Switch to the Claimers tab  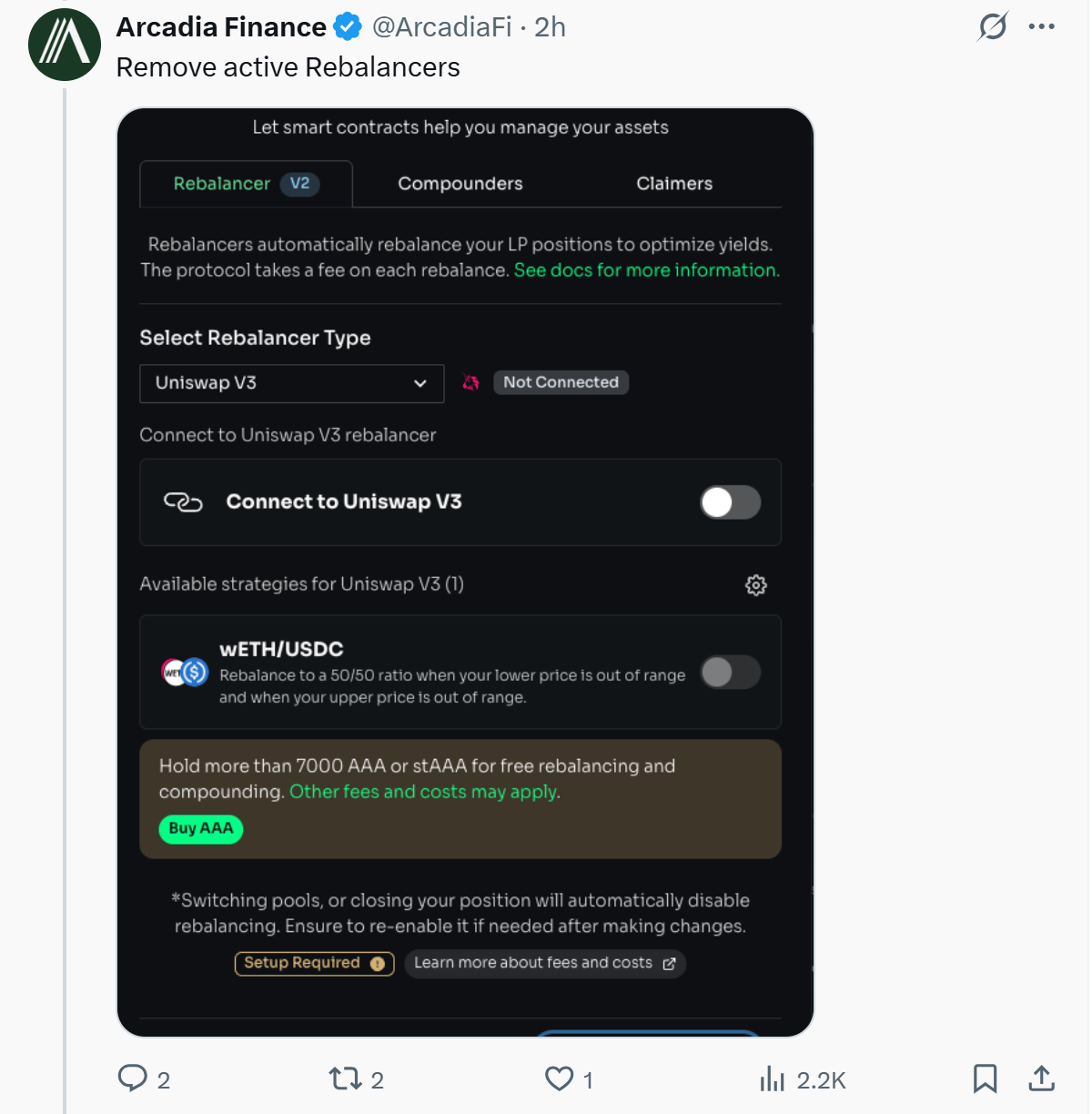click(x=674, y=184)
